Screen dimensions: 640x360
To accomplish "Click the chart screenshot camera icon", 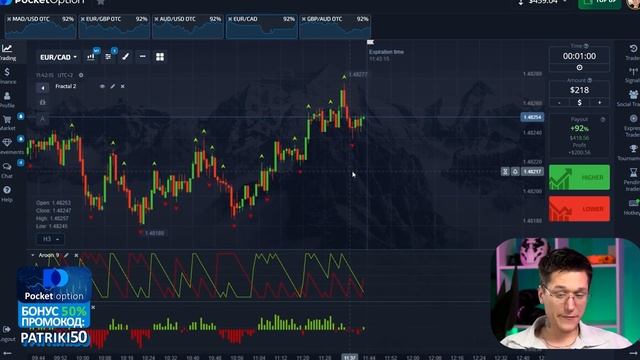I will click(43, 102).
